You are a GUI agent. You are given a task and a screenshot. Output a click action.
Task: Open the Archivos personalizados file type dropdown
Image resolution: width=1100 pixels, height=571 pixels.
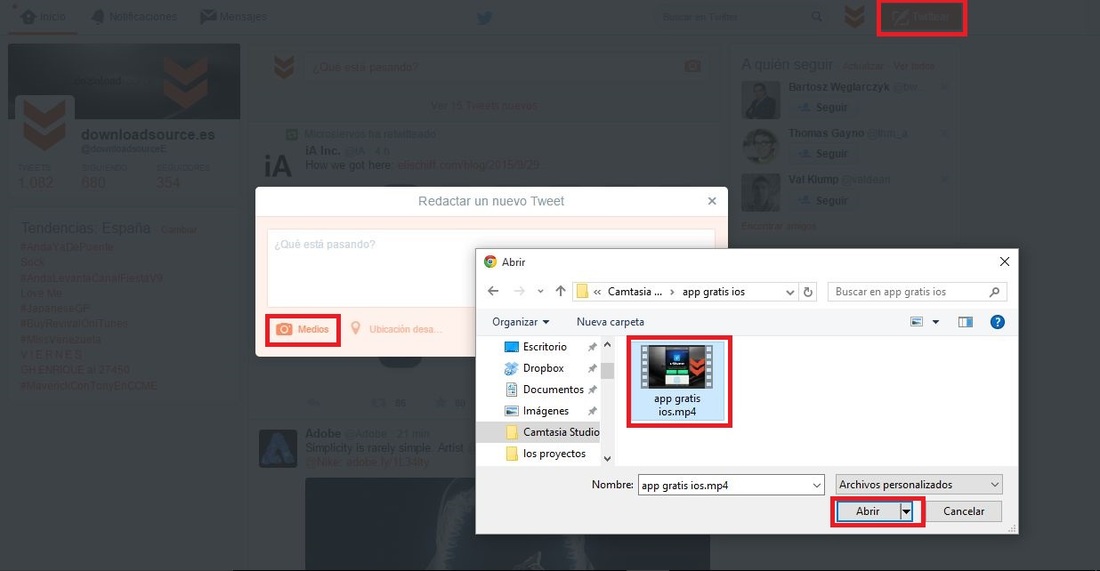[x=919, y=485]
